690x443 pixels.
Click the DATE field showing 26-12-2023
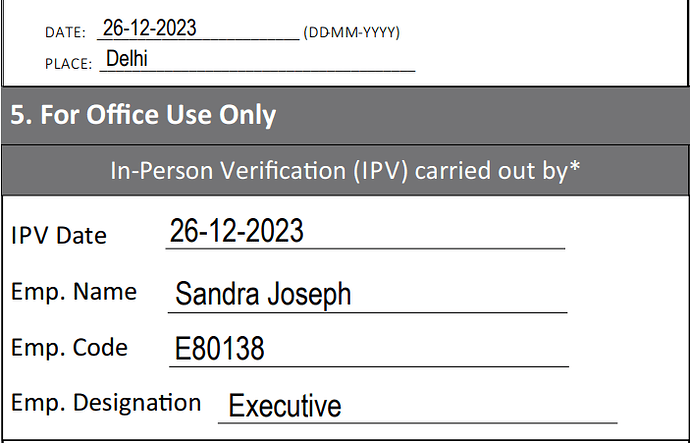point(198,29)
